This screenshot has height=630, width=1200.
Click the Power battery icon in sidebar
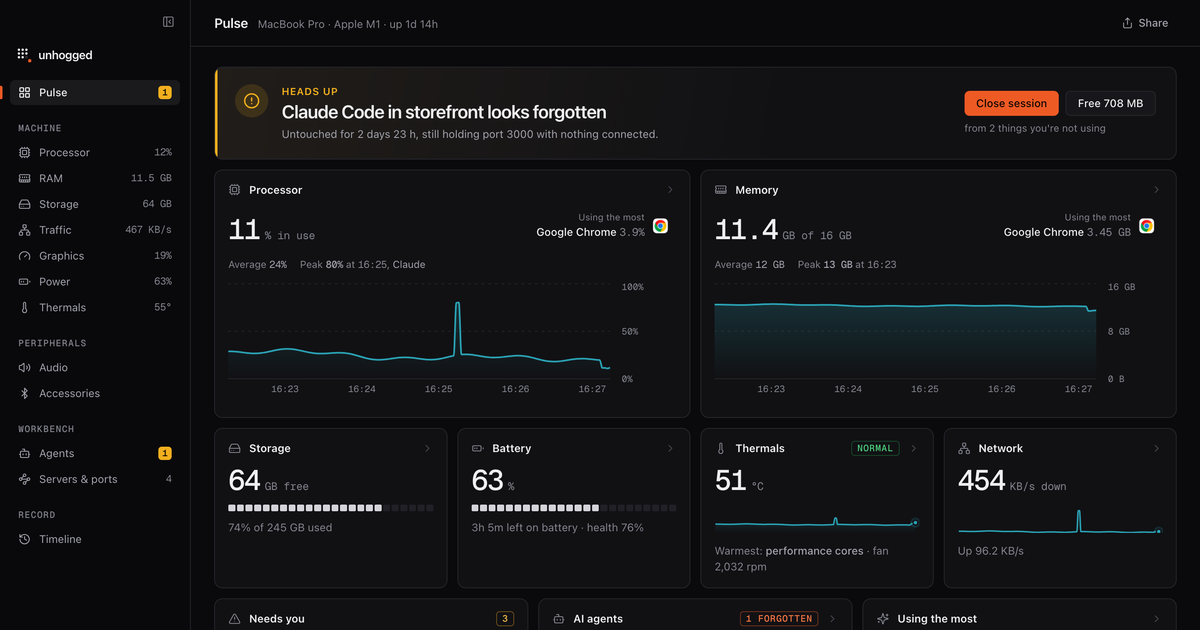pyautogui.click(x=25, y=282)
